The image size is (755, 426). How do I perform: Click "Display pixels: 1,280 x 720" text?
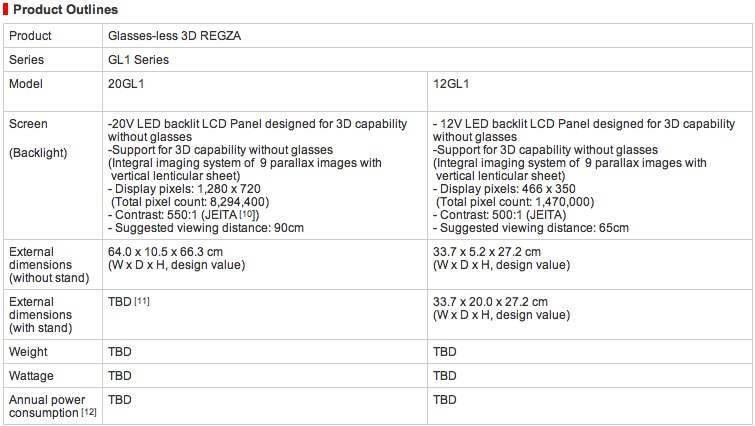pos(187,189)
